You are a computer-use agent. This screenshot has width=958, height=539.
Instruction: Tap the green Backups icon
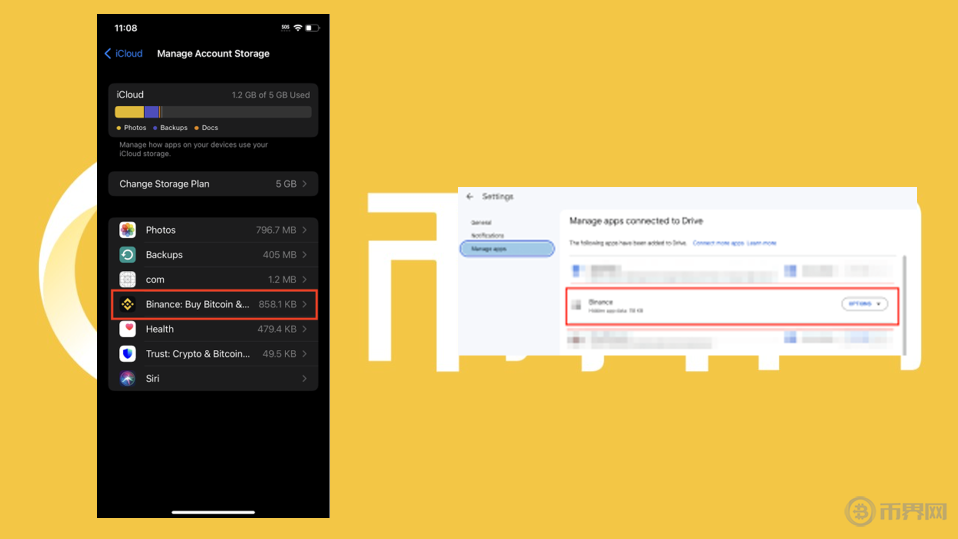point(128,255)
